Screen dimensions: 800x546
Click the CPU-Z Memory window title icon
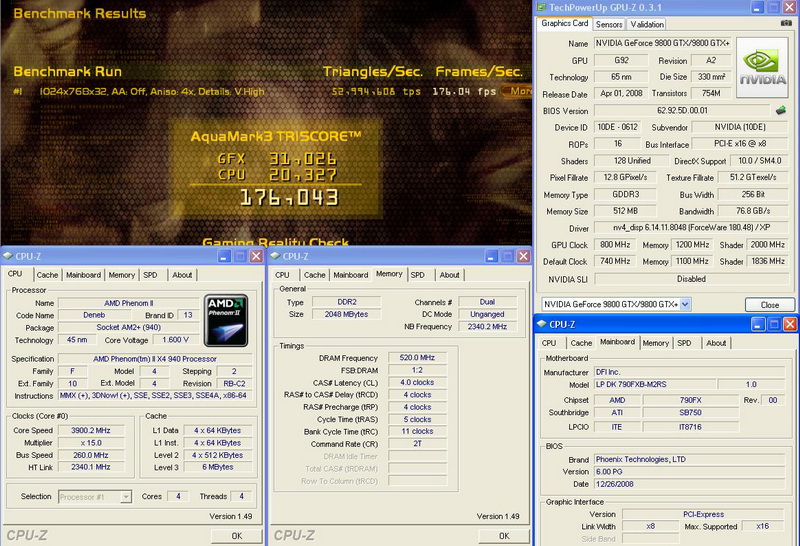[x=275, y=256]
